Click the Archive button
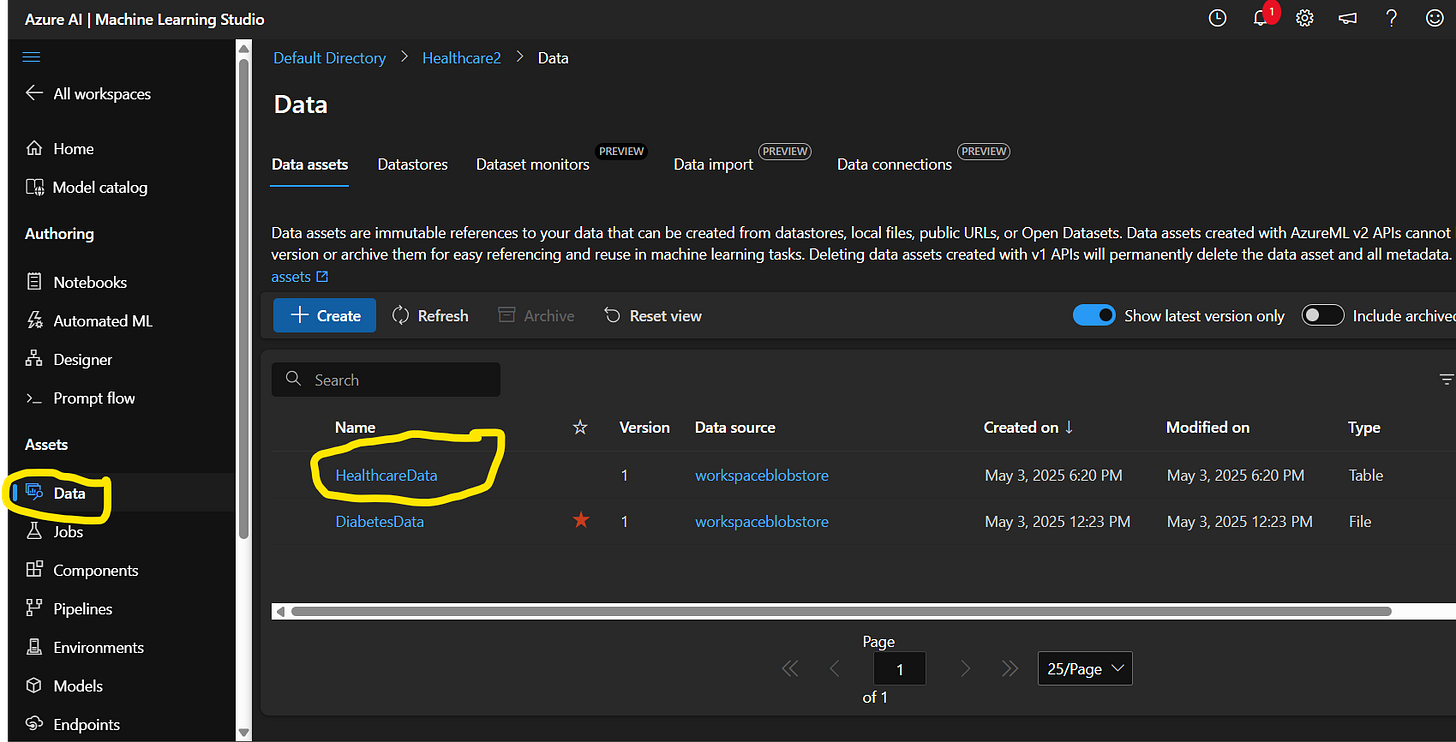This screenshot has height=742, width=1456. point(536,315)
